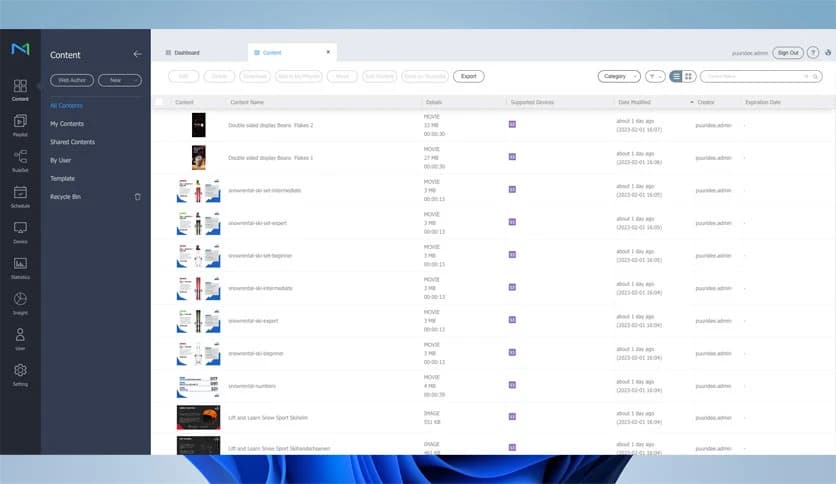Click the Move toolbar button
Screen dimensions: 836x484
(x=342, y=76)
